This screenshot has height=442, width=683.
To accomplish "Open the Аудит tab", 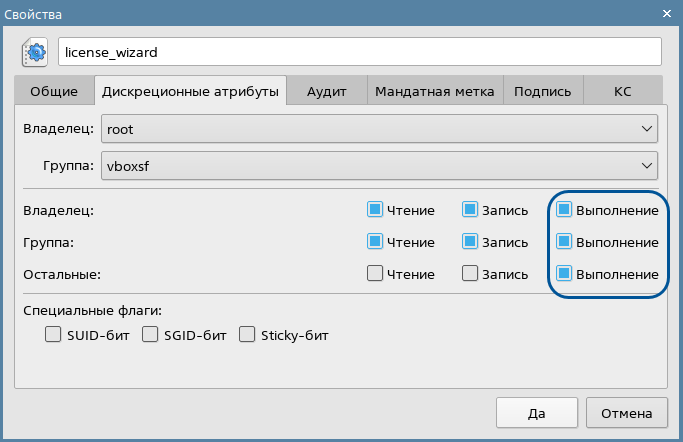I will coord(326,92).
